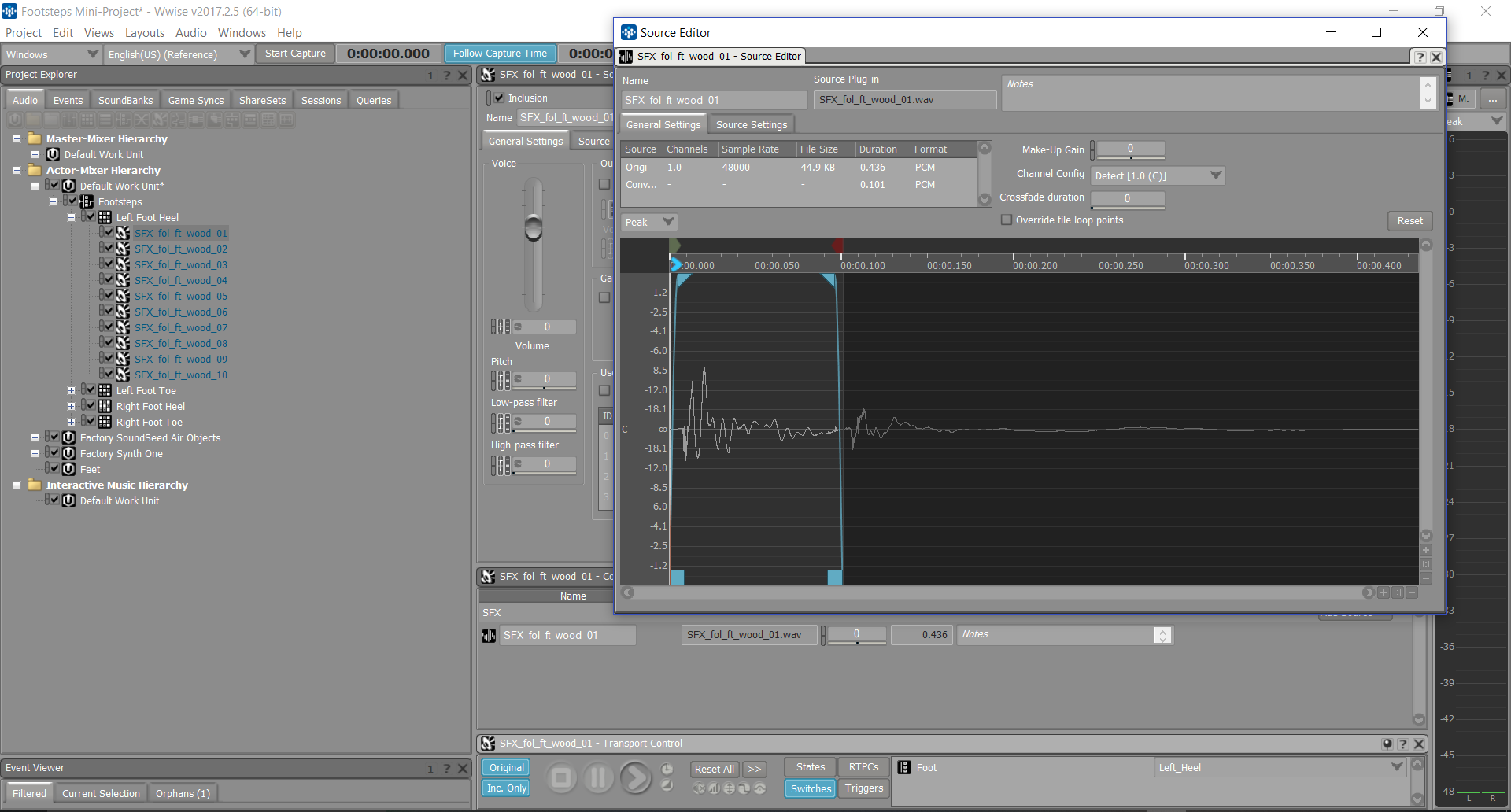1511x812 pixels.
Task: Toggle inclusion checkbox for Footsteps container
Action: [72, 200]
